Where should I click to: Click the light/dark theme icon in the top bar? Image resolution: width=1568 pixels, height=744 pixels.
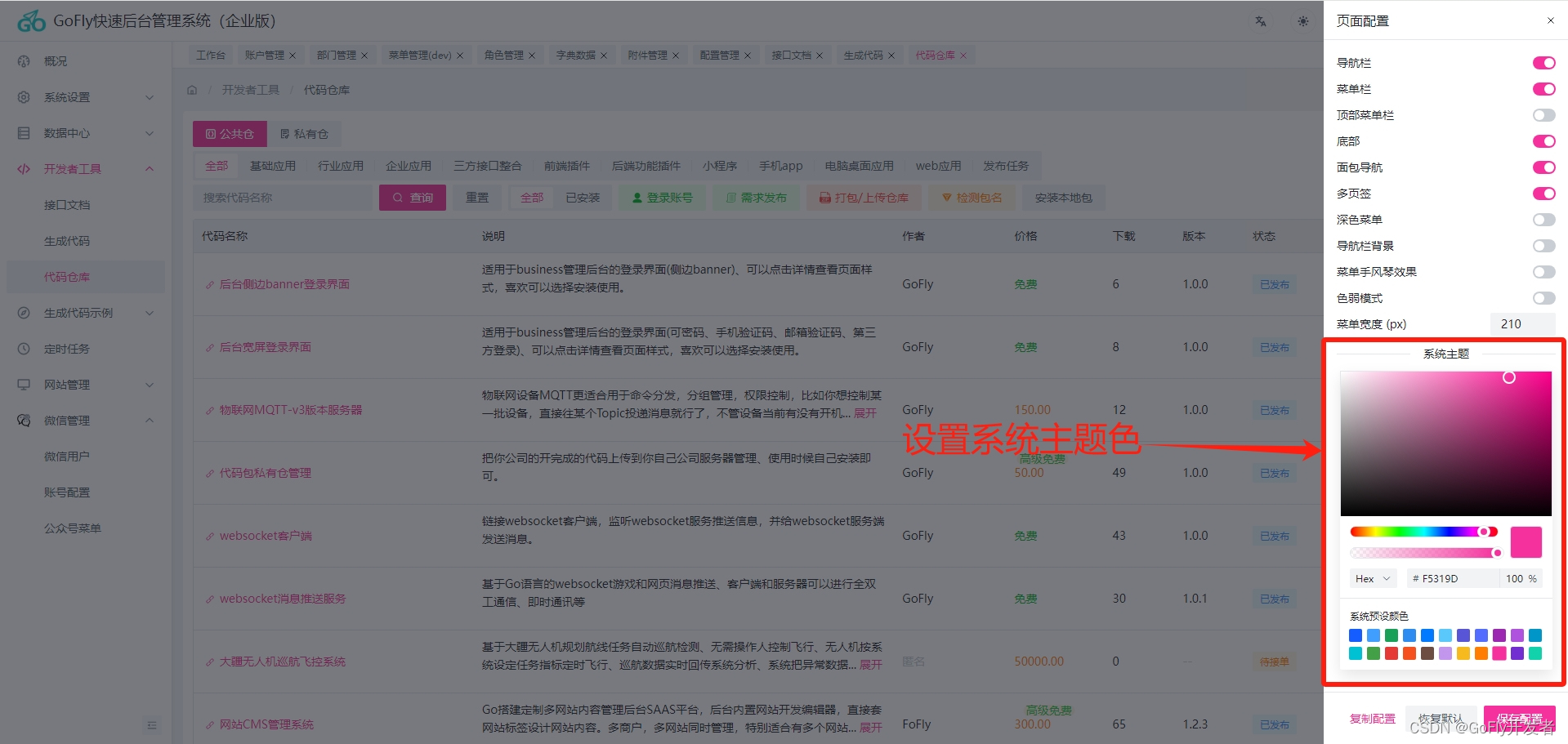coord(1302,22)
